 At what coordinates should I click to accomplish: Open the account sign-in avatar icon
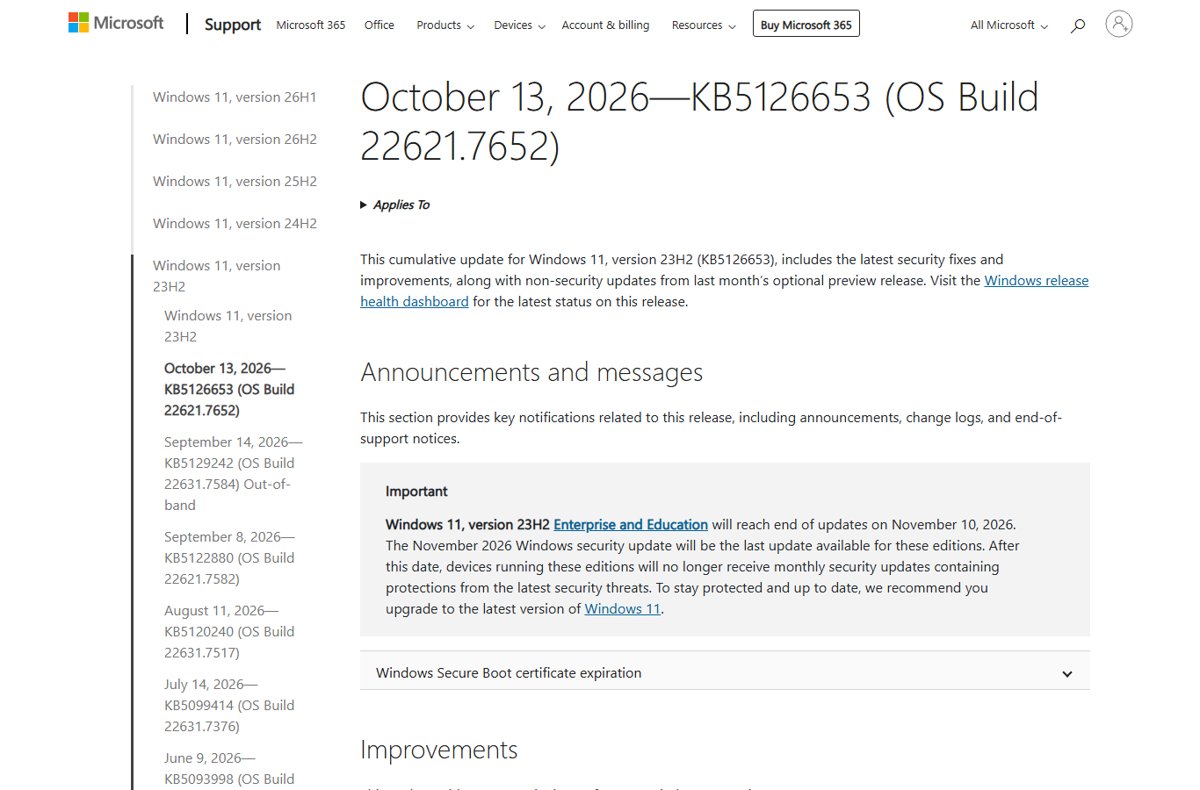coord(1119,24)
